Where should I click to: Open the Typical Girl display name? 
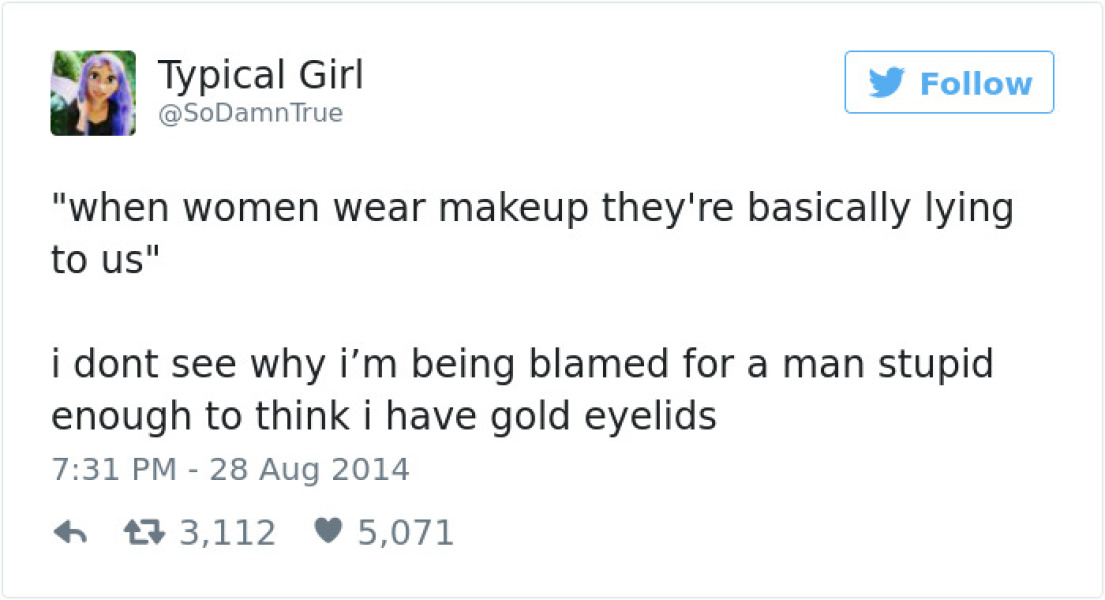coord(260,75)
